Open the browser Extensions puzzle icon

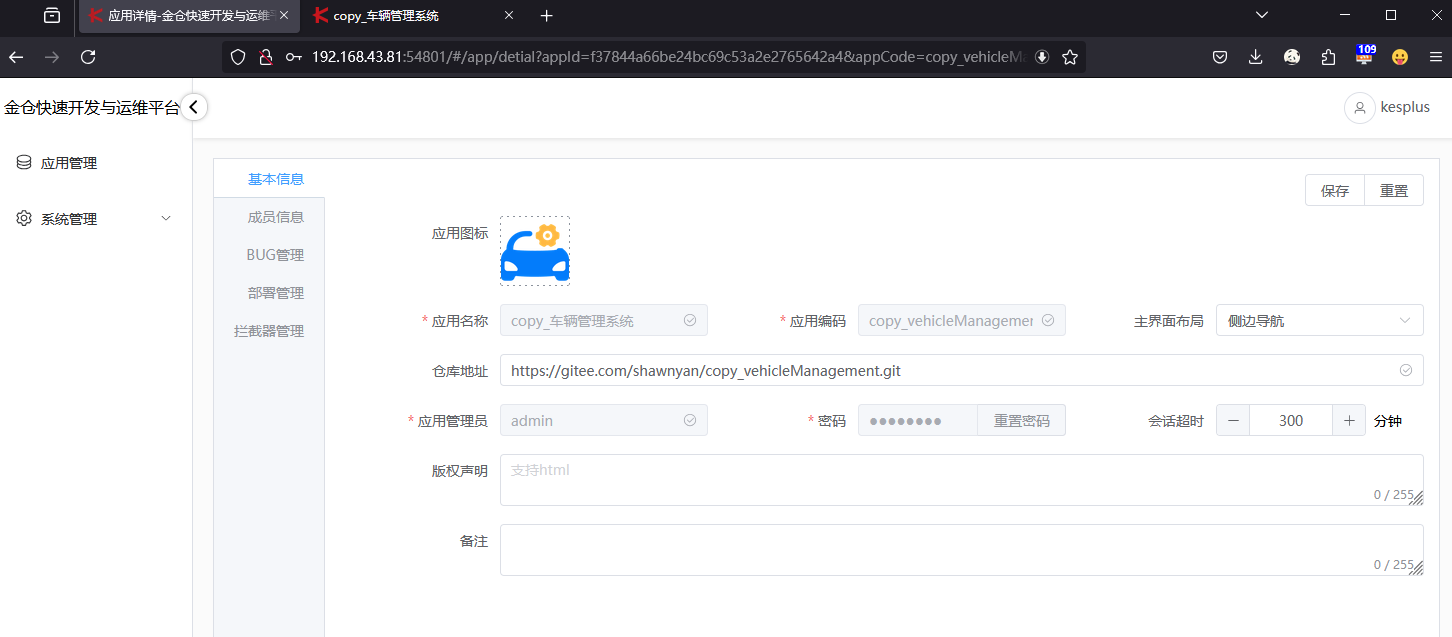point(1328,57)
